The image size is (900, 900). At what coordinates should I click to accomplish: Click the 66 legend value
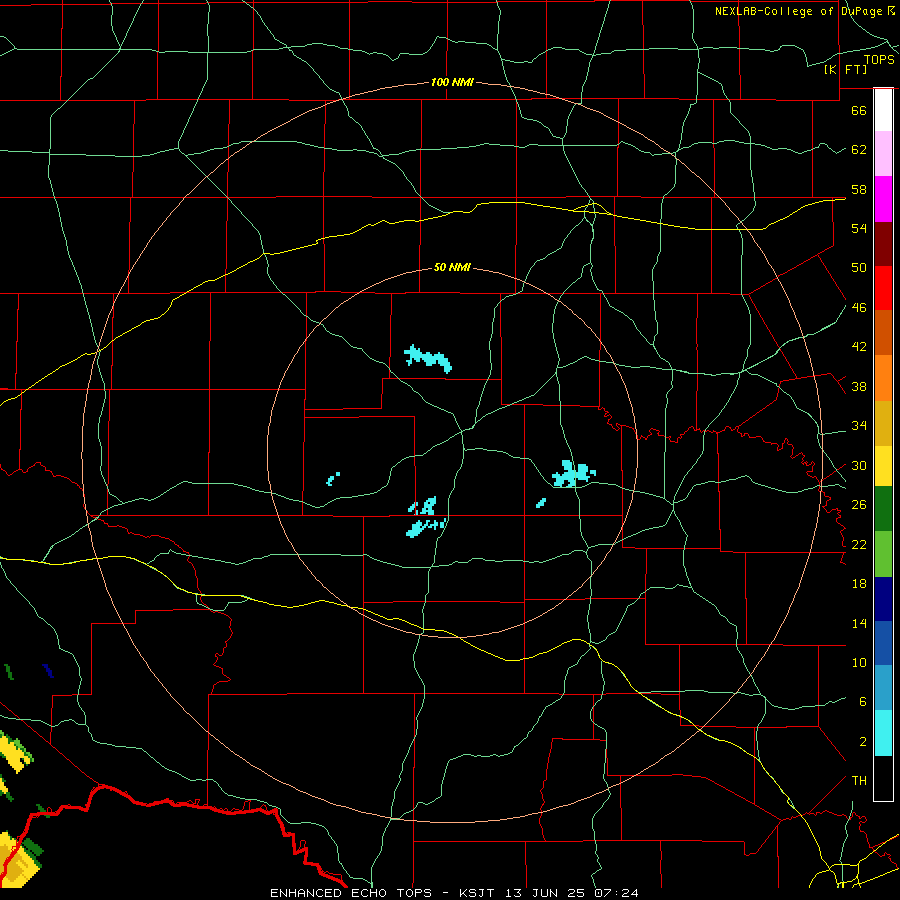[859, 110]
